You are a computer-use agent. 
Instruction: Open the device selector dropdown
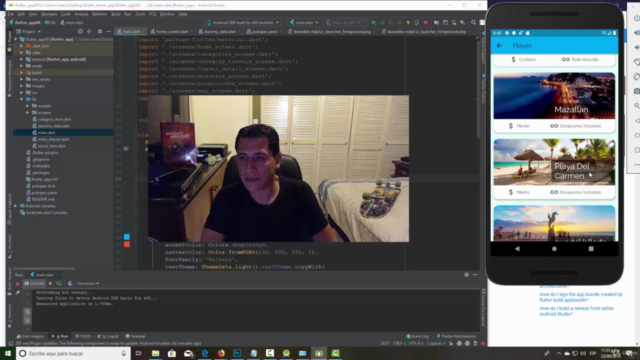pyautogui.click(x=243, y=22)
